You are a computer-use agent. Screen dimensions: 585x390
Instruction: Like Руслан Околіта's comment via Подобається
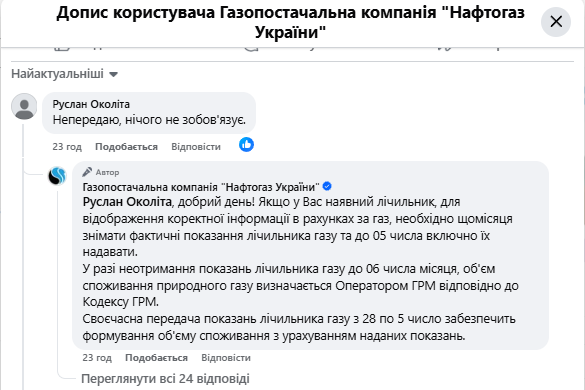(126, 147)
